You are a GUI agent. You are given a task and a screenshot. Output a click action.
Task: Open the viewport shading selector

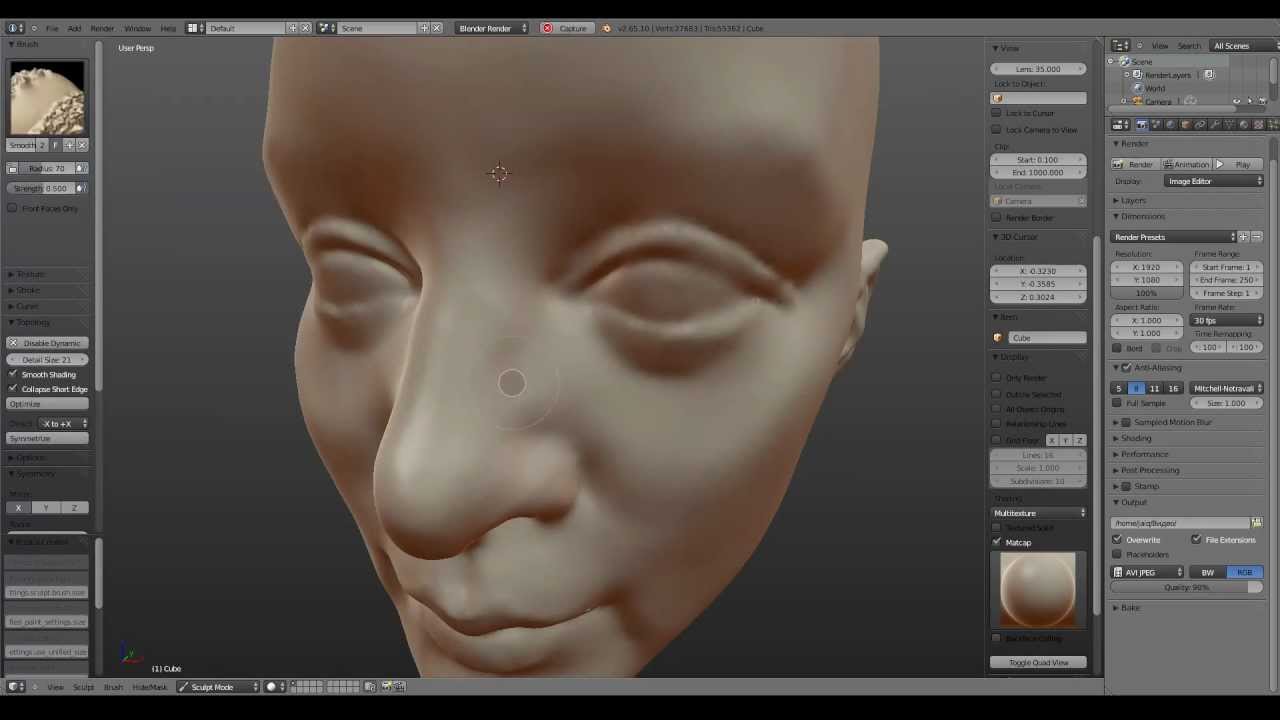click(275, 687)
